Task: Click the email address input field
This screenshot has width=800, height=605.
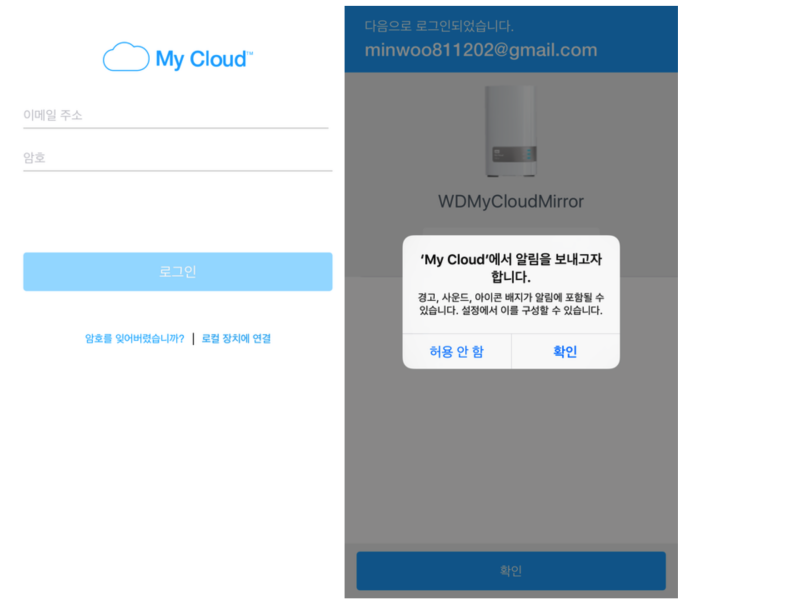Action: click(x=176, y=116)
